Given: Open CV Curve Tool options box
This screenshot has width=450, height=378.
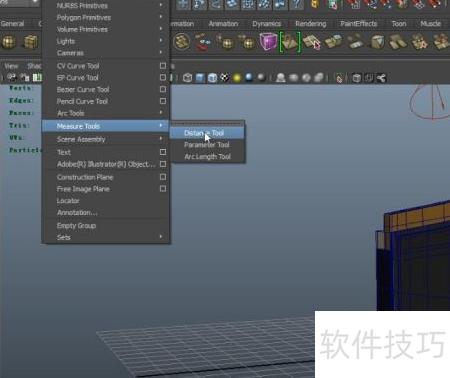Looking at the screenshot, I should pyautogui.click(x=163, y=66).
